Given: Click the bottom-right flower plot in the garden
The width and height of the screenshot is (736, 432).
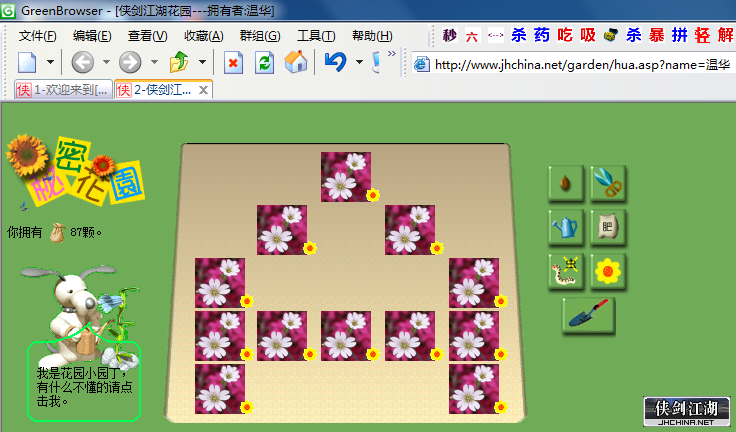Looking at the screenshot, I should click(x=474, y=389).
